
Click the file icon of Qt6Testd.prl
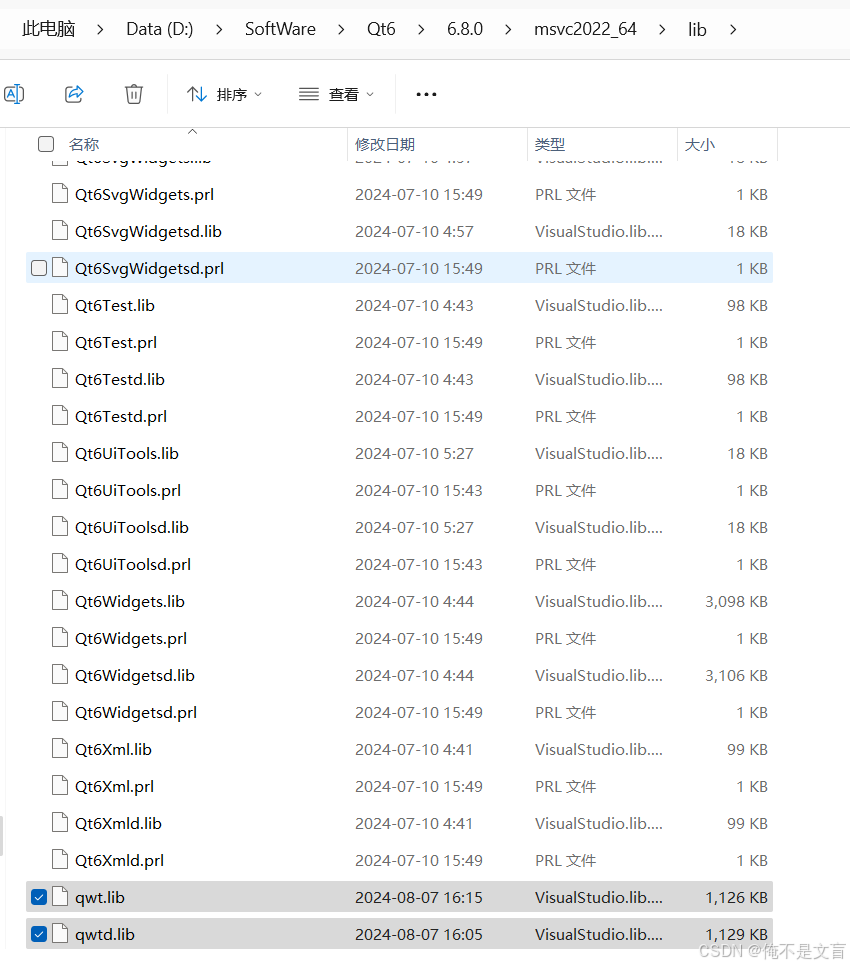coord(60,415)
